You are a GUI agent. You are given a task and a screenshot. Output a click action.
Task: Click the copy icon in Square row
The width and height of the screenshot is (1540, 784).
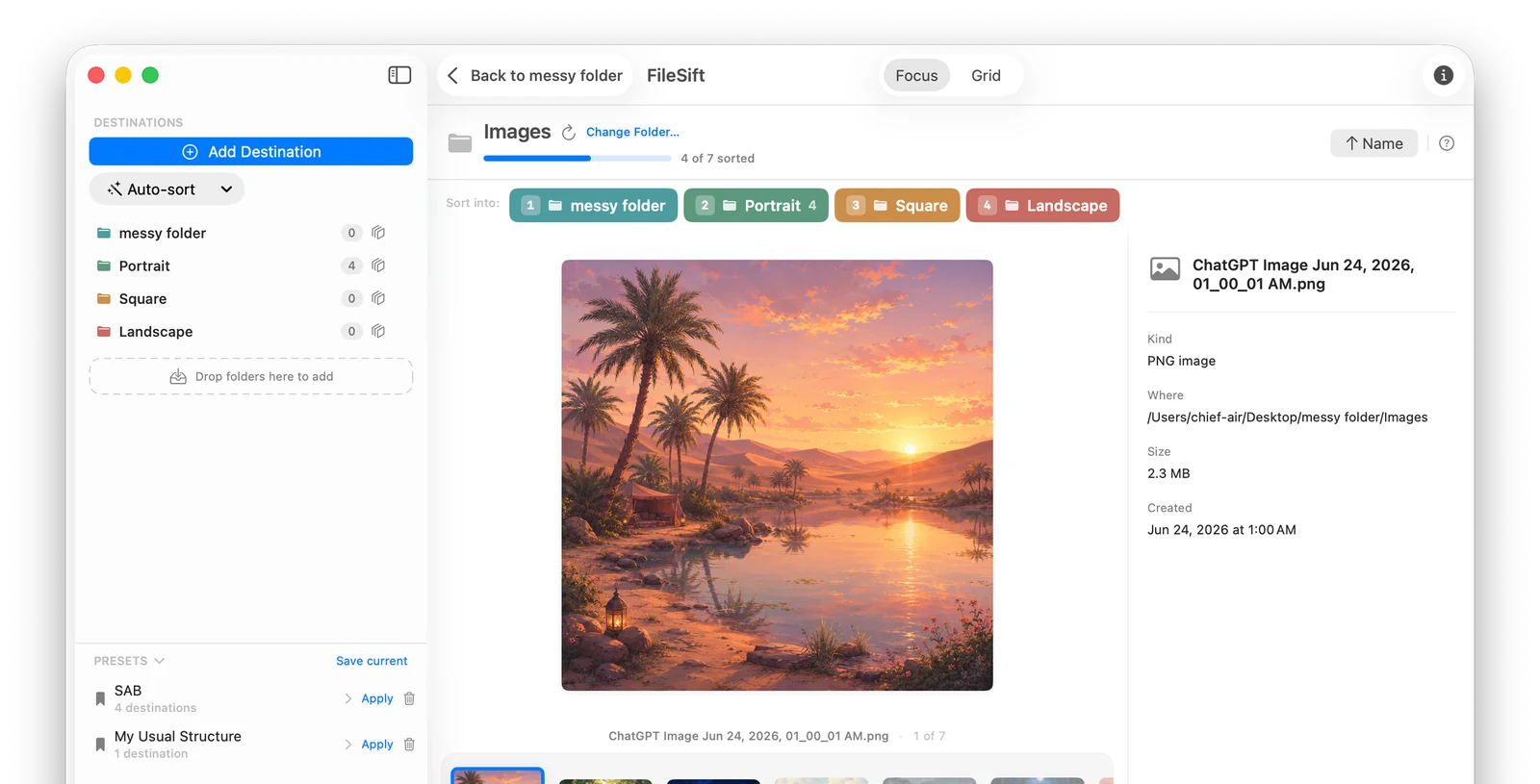click(x=378, y=298)
